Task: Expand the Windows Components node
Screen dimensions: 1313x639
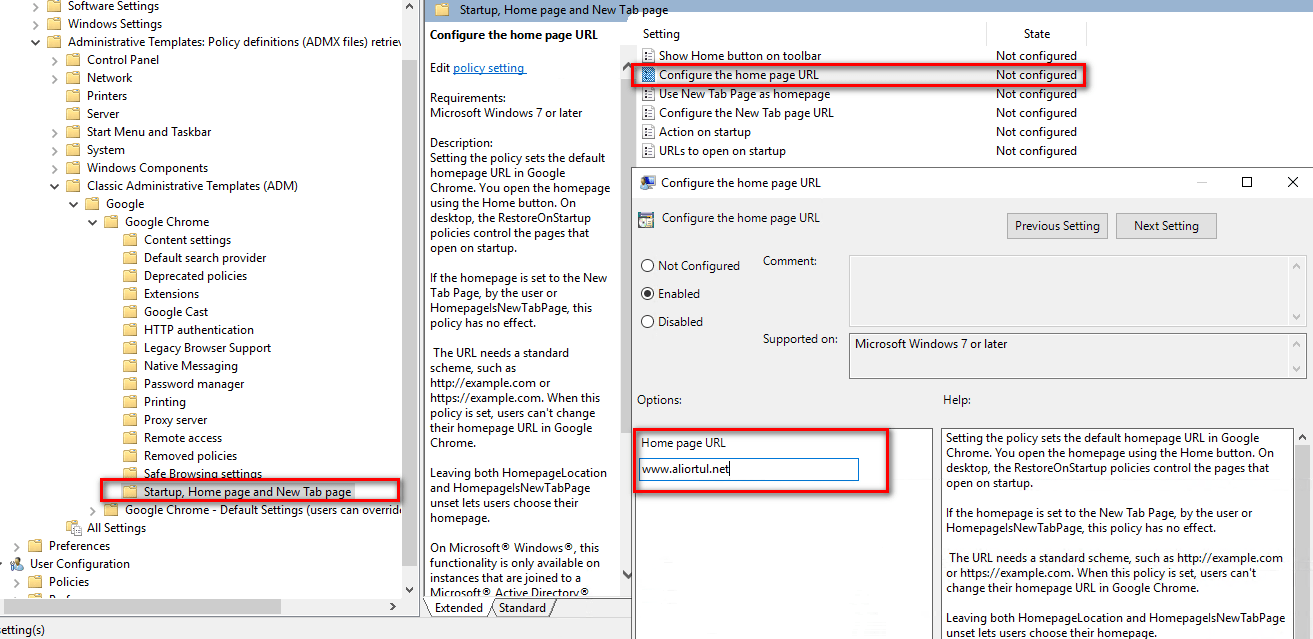Action: pos(55,168)
